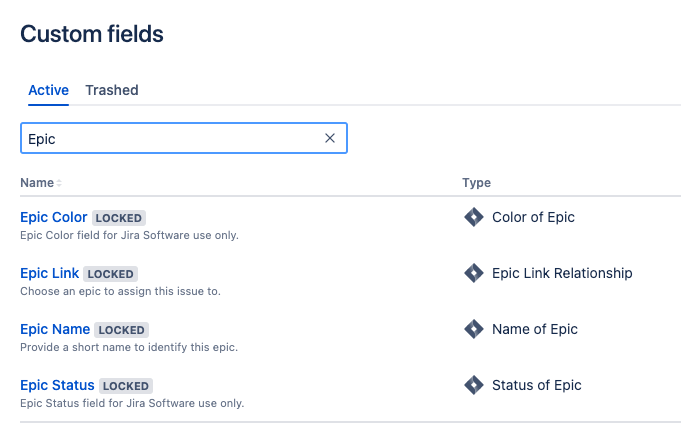The width and height of the screenshot is (681, 441).
Task: Click the LOCKED badge beside Epic Color
Action: 119,218
